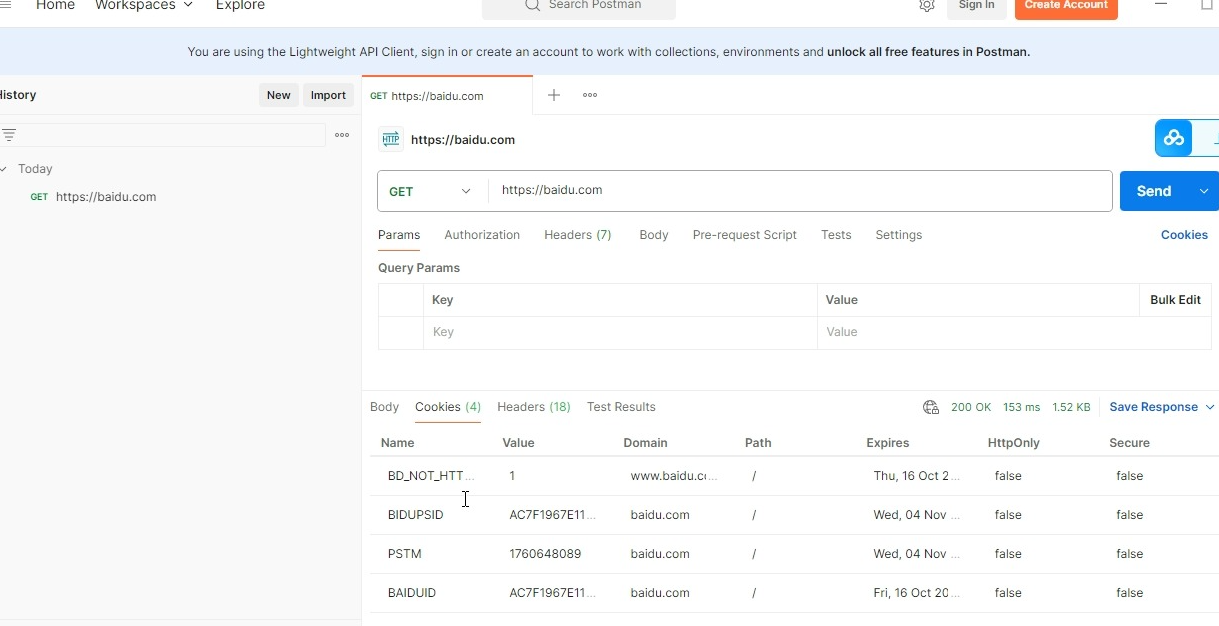Click the query param Key field

tap(620, 332)
